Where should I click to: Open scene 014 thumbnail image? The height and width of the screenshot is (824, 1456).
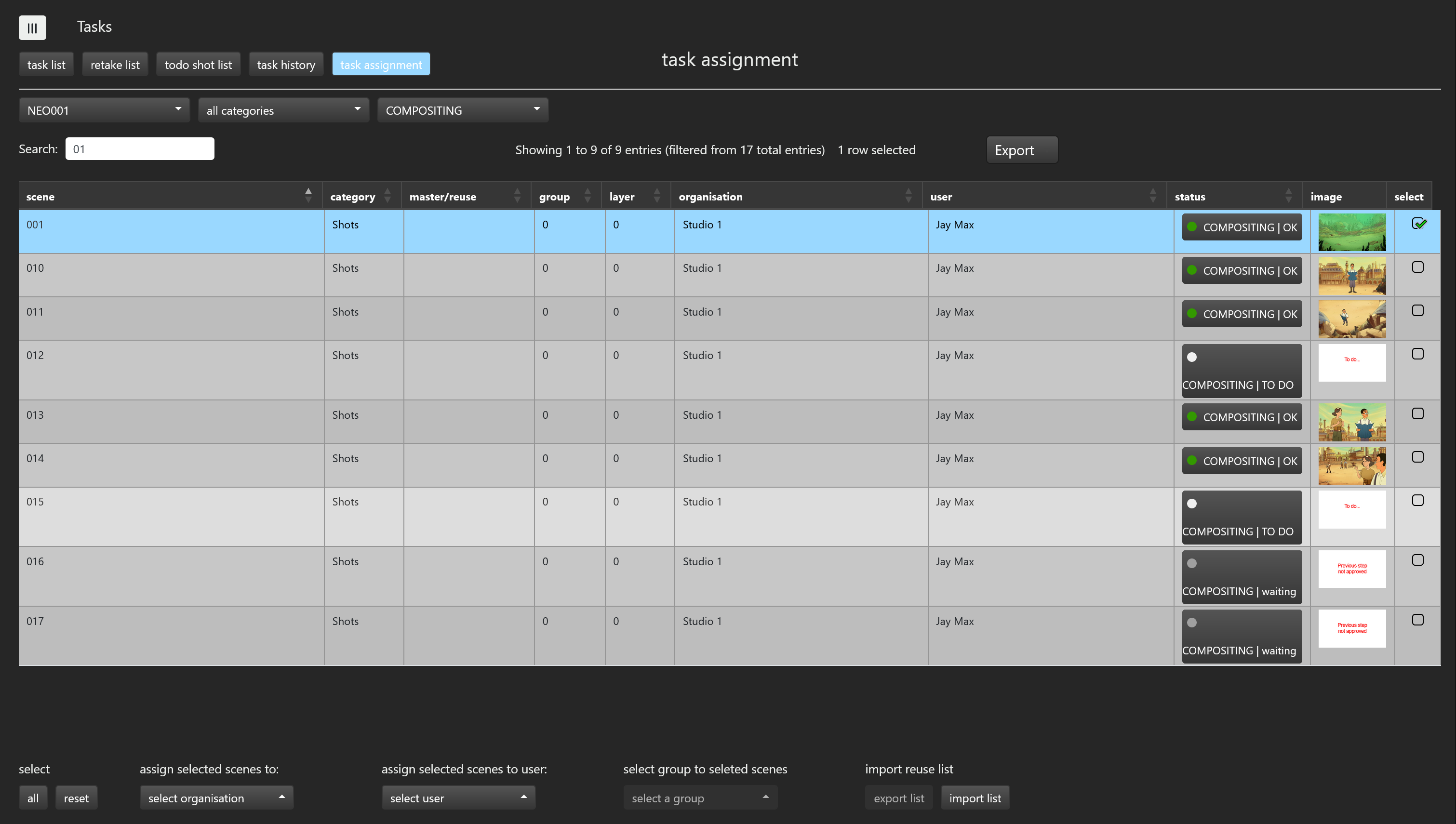tap(1351, 465)
